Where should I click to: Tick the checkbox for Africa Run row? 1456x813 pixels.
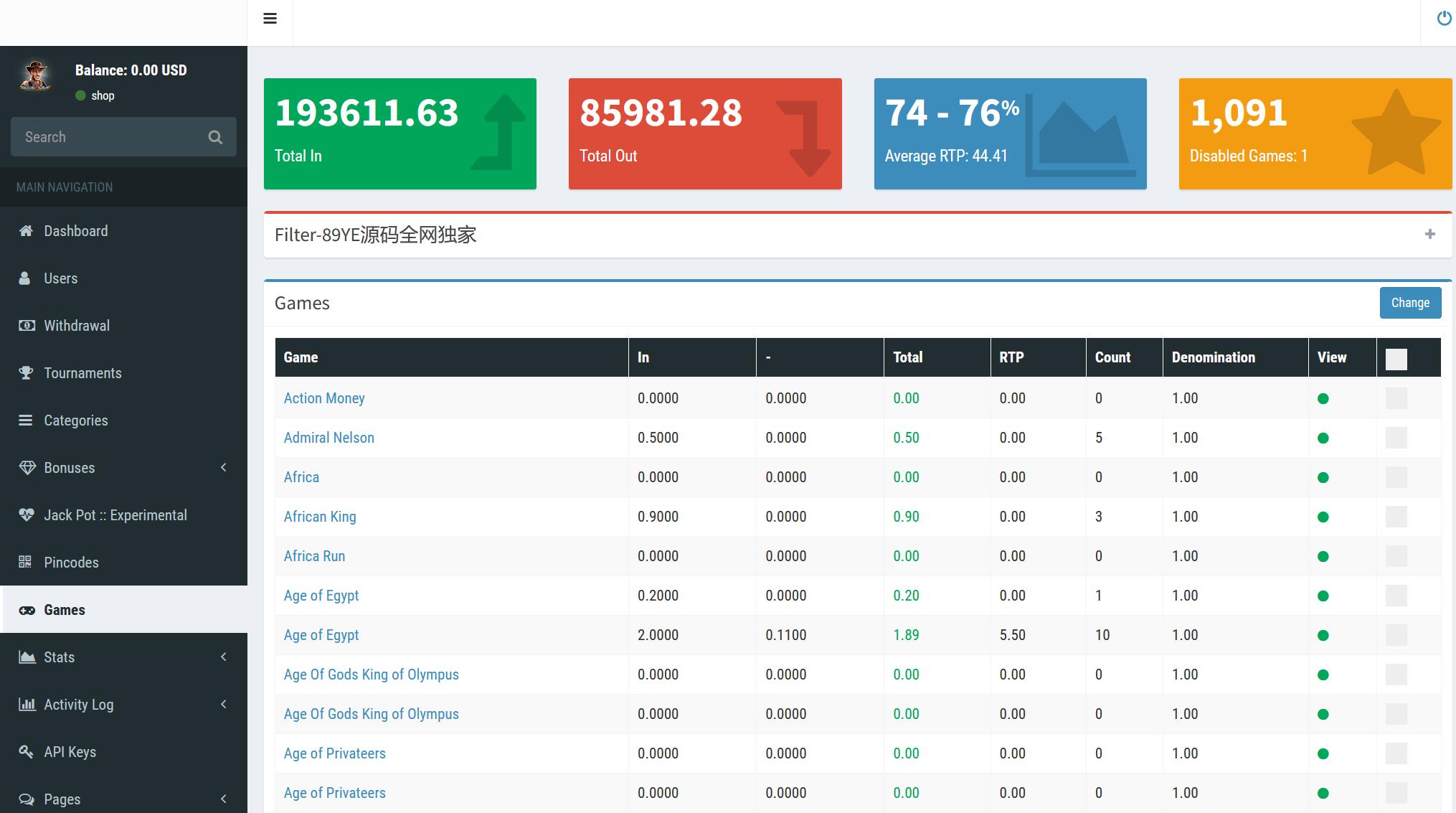point(1396,556)
